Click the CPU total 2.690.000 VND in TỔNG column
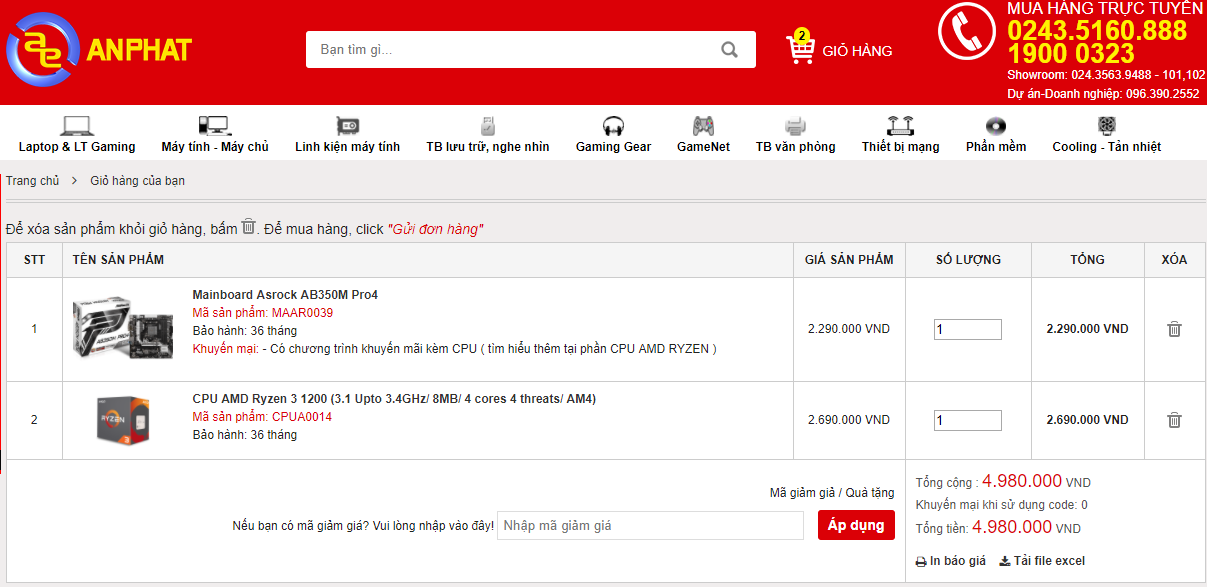 1087,420
